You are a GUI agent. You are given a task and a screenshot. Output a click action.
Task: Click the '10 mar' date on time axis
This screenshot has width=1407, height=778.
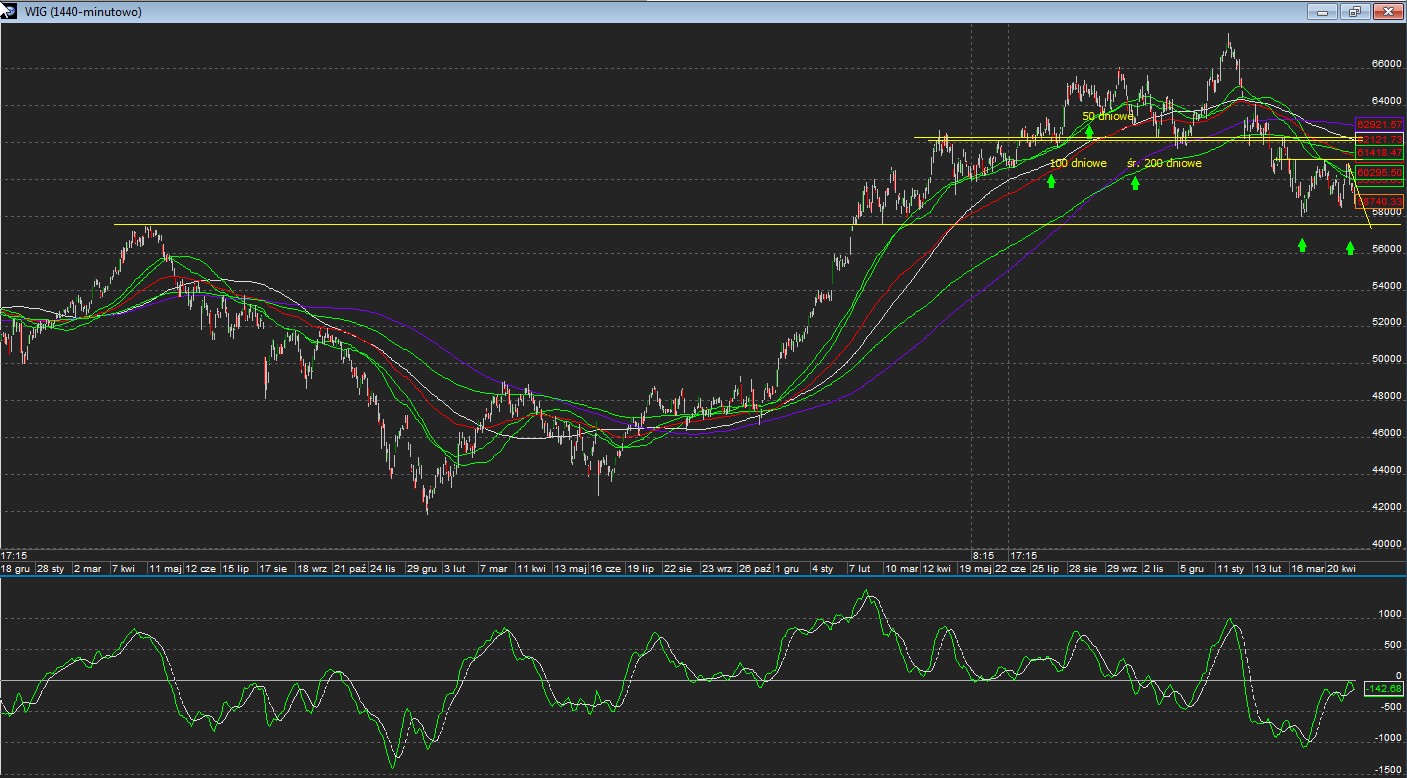[902, 569]
